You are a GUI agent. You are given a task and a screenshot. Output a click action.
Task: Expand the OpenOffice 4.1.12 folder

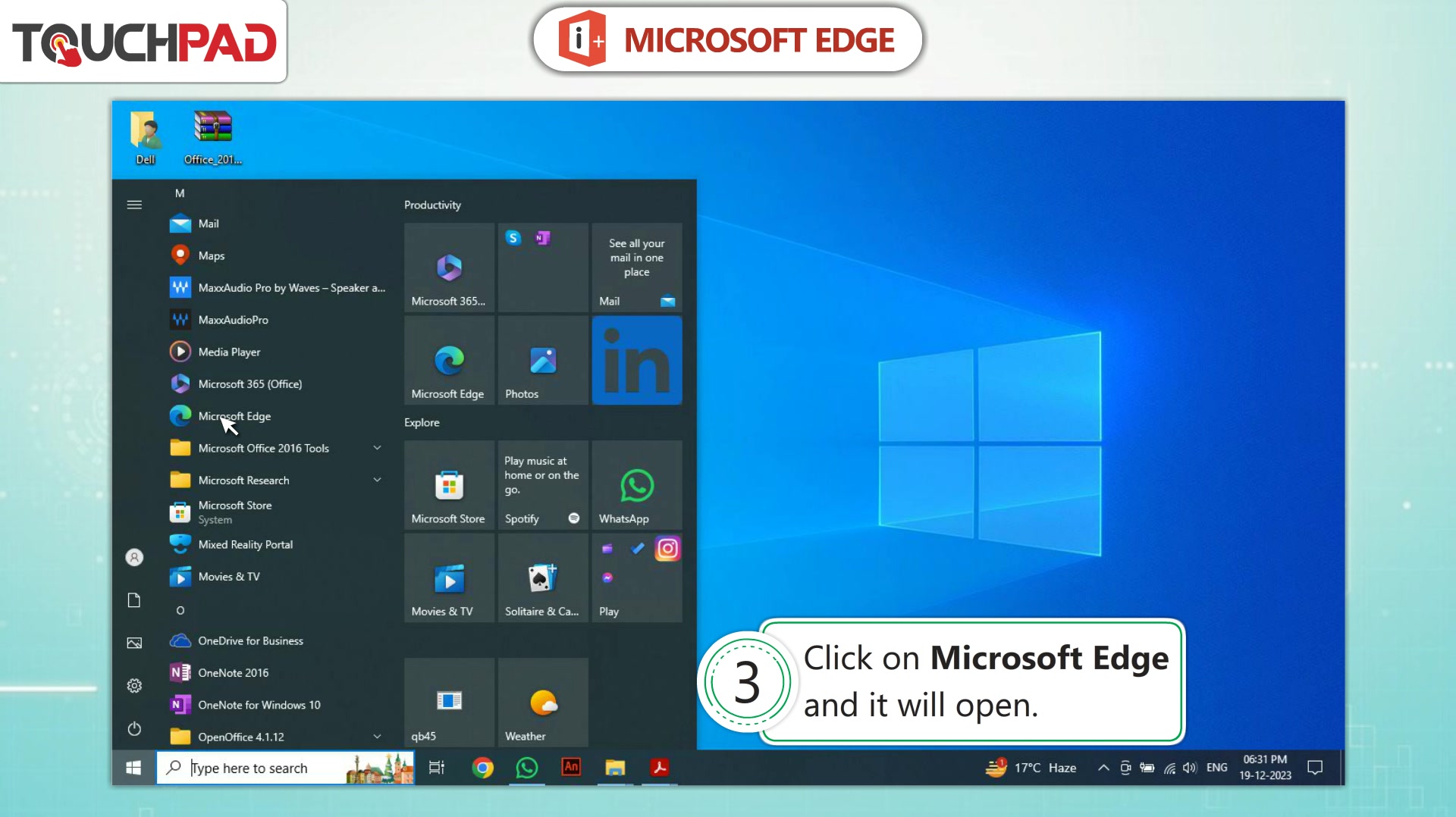click(x=278, y=737)
